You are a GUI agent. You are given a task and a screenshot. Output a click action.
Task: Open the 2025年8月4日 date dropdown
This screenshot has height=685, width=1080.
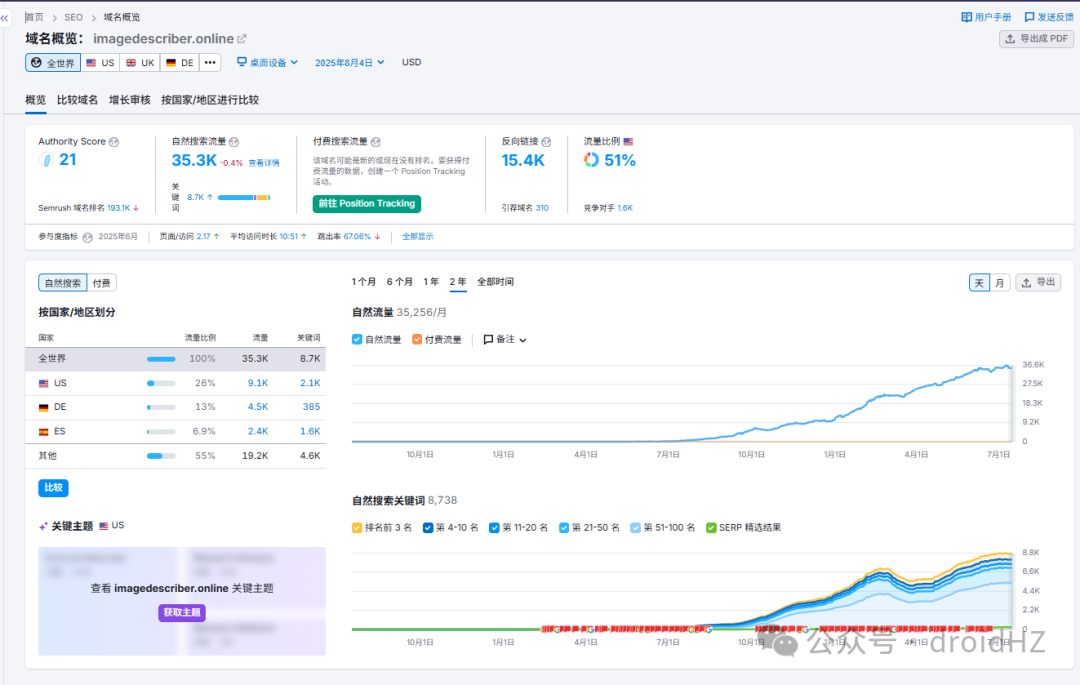point(349,63)
